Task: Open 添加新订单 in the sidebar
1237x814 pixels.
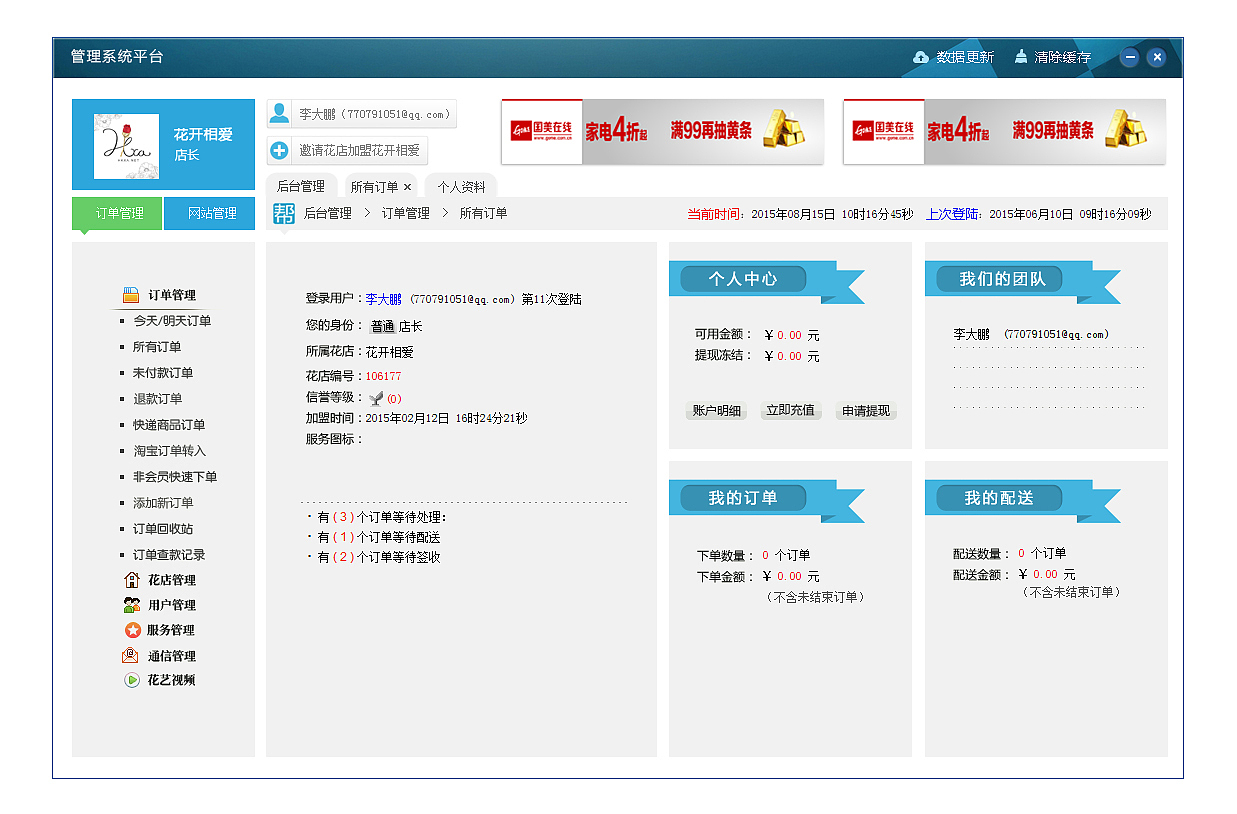Action: pyautogui.click(x=163, y=503)
